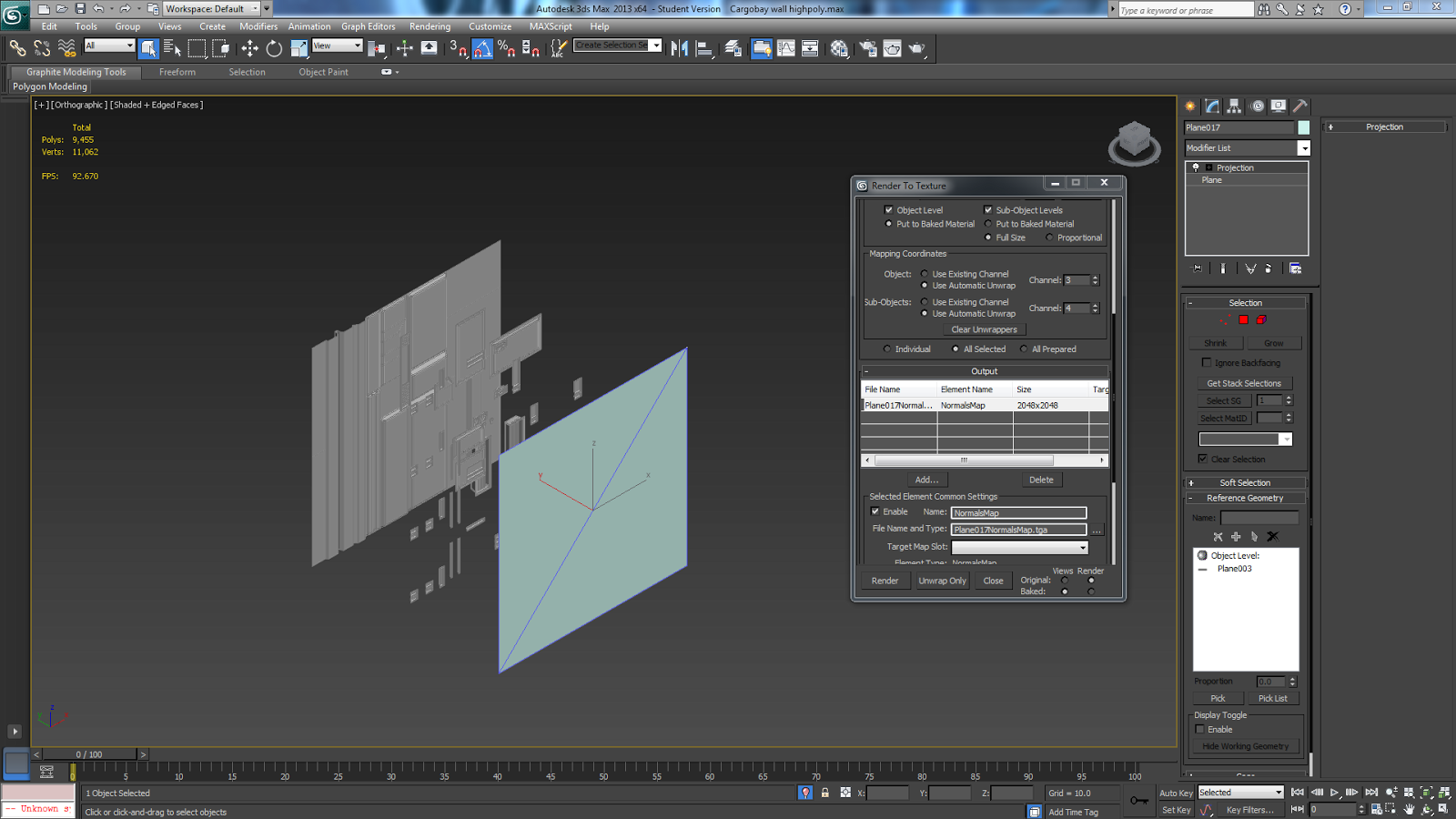Switch to the Display command panel
The height and width of the screenshot is (819, 1456).
pos(1279,106)
